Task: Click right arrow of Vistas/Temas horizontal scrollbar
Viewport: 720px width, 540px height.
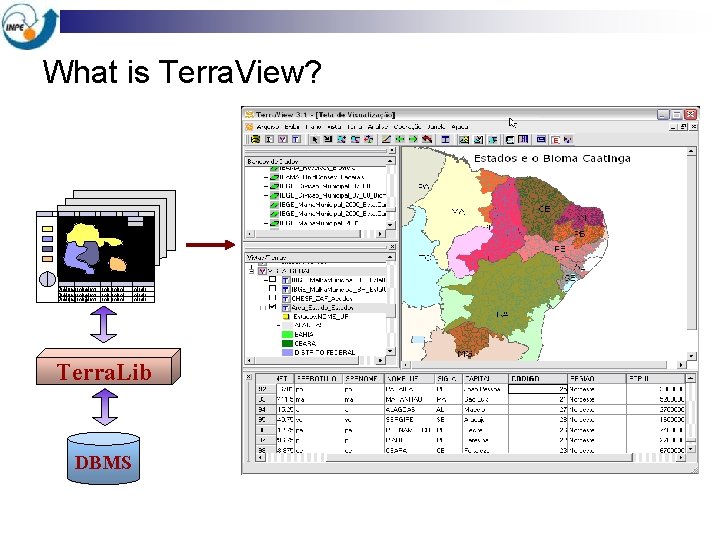Action: pos(380,361)
